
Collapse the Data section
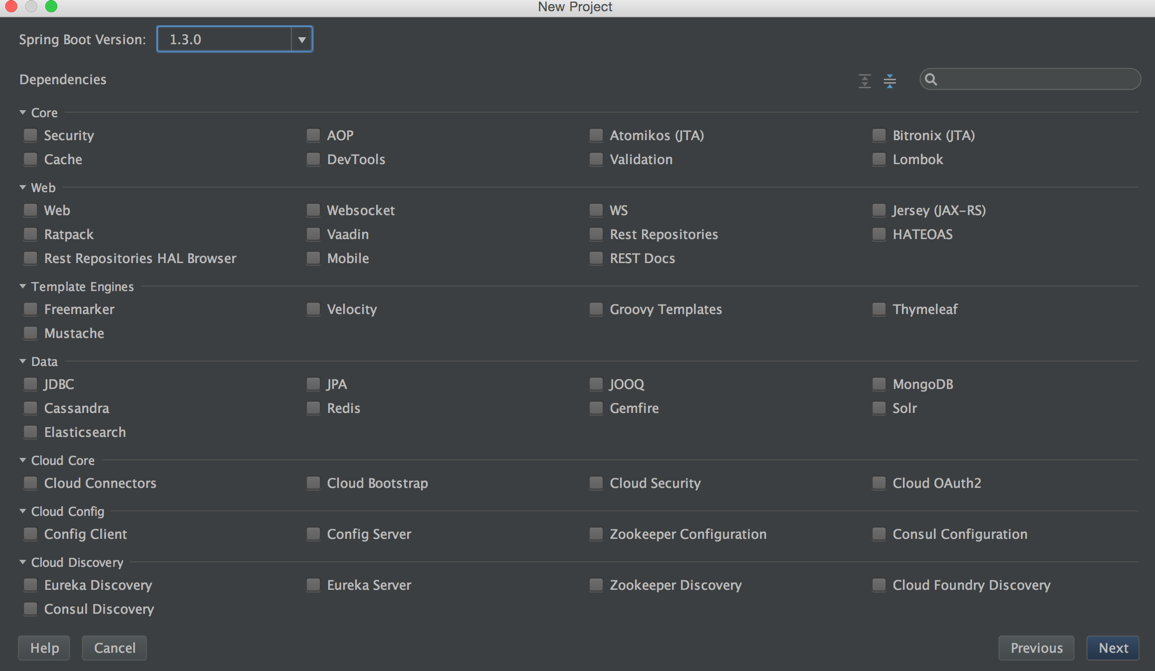pyautogui.click(x=20, y=361)
